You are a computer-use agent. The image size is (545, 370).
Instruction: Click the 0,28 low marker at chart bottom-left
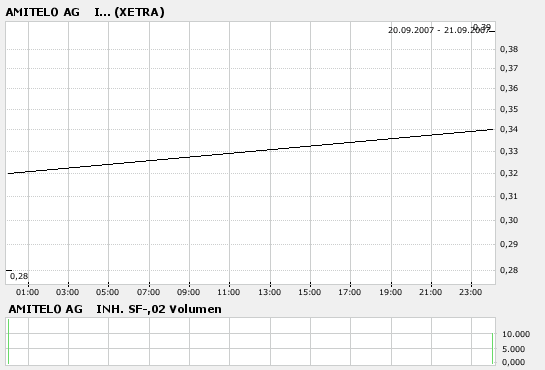click(19, 276)
